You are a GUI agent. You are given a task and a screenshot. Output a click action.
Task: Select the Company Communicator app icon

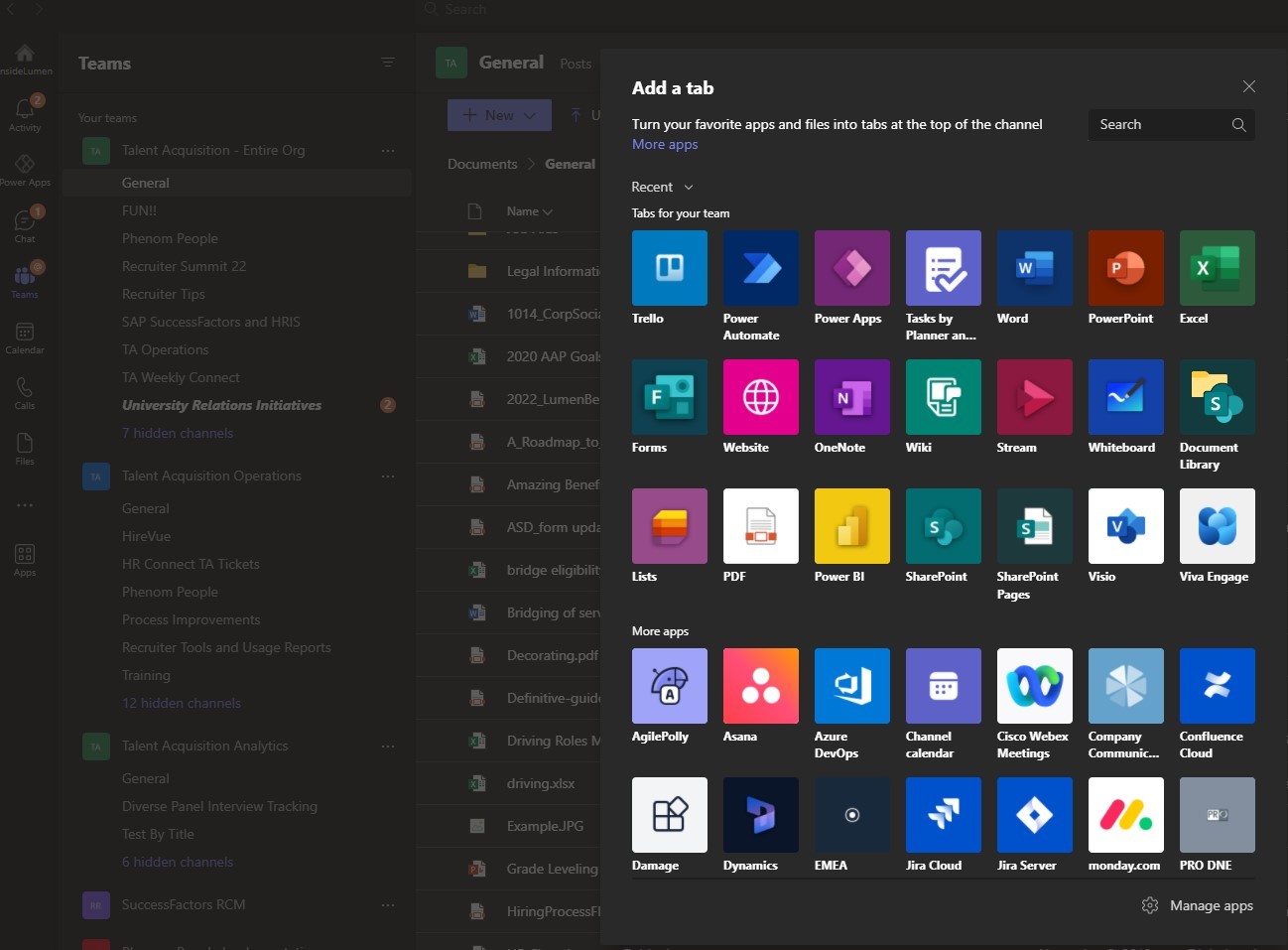1125,686
